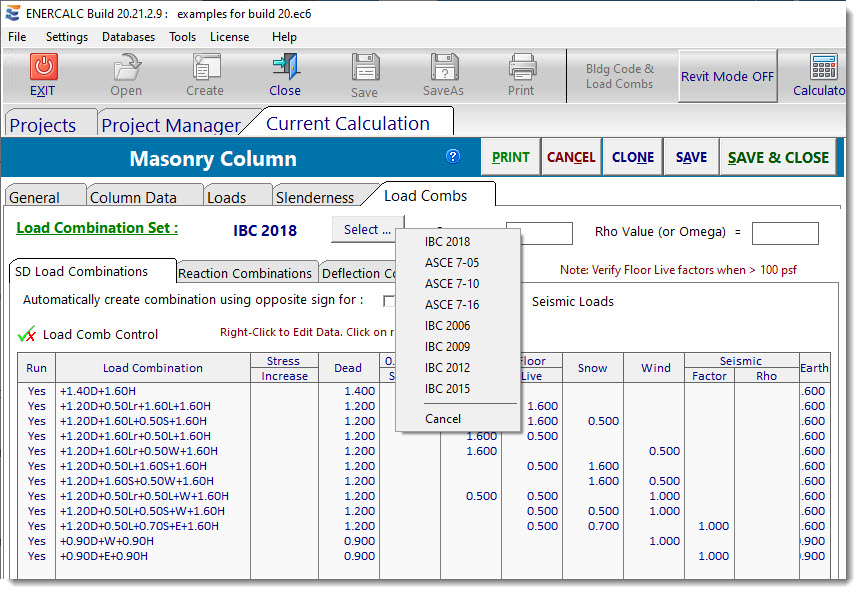Click the help question mark on Masonry Column
This screenshot has width=861, height=594.
(453, 157)
